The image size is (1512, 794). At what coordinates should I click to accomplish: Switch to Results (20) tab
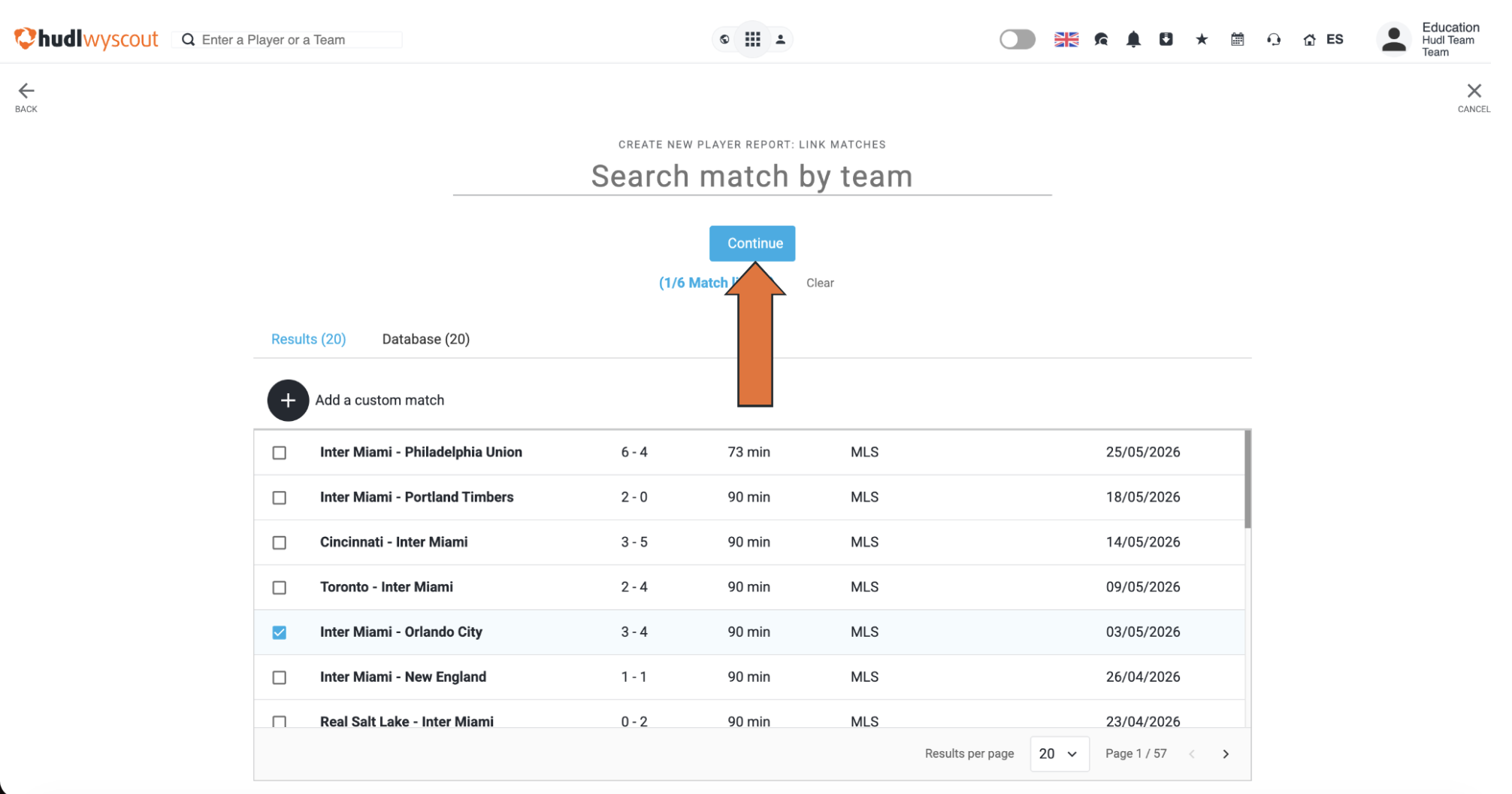(308, 339)
